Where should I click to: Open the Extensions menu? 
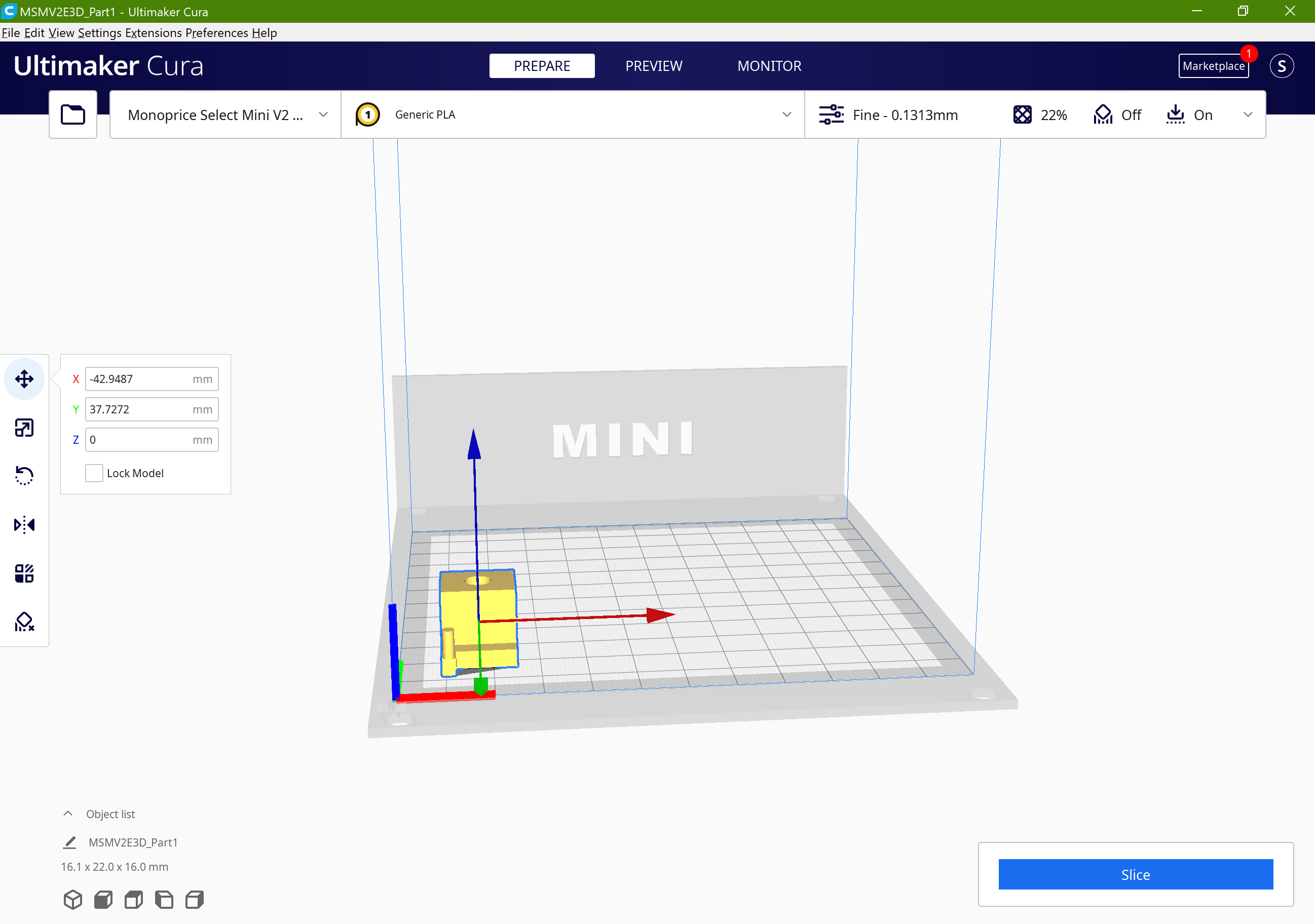pyautogui.click(x=154, y=32)
